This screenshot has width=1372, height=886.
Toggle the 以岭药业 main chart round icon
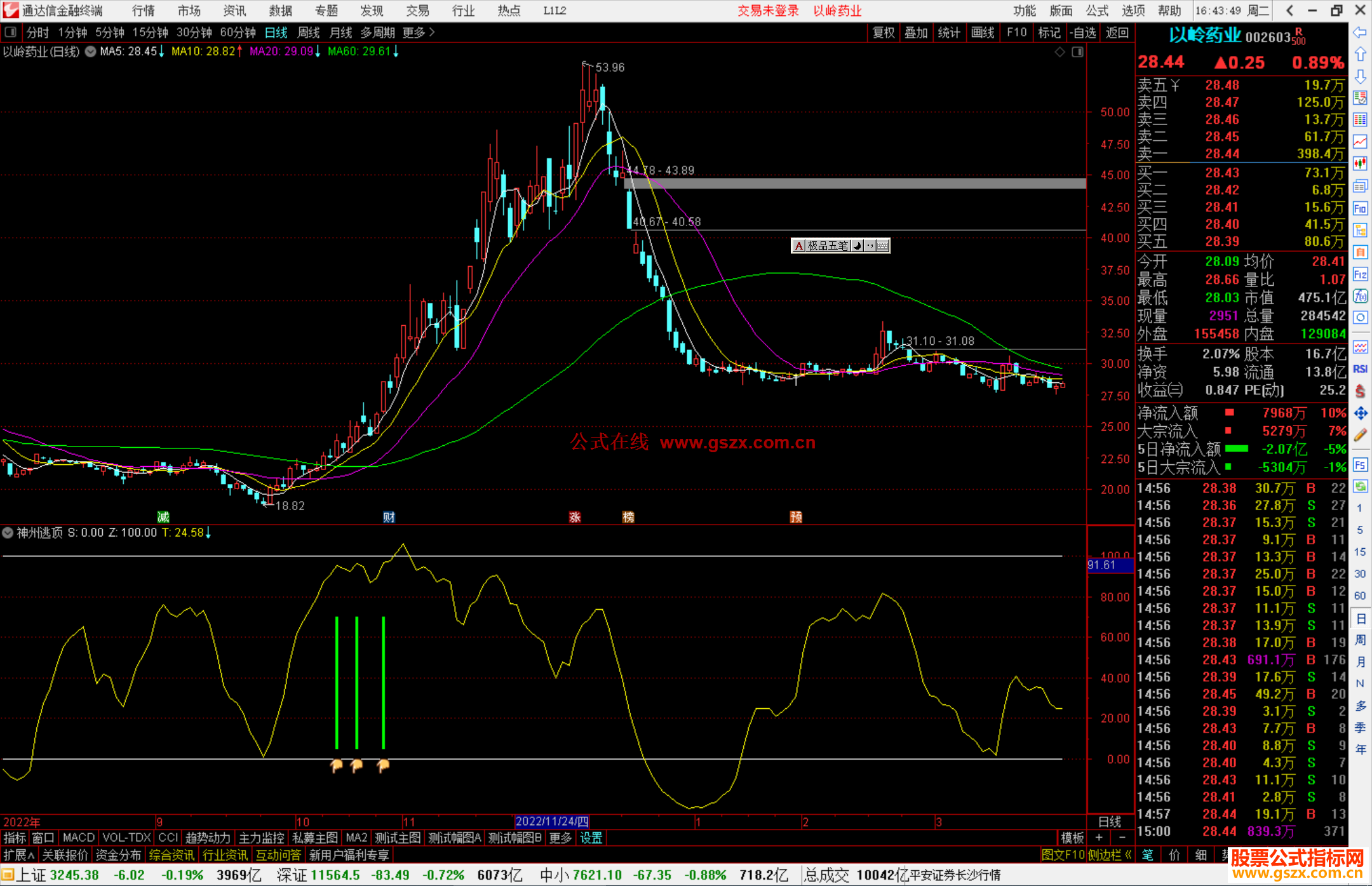pyautogui.click(x=90, y=52)
